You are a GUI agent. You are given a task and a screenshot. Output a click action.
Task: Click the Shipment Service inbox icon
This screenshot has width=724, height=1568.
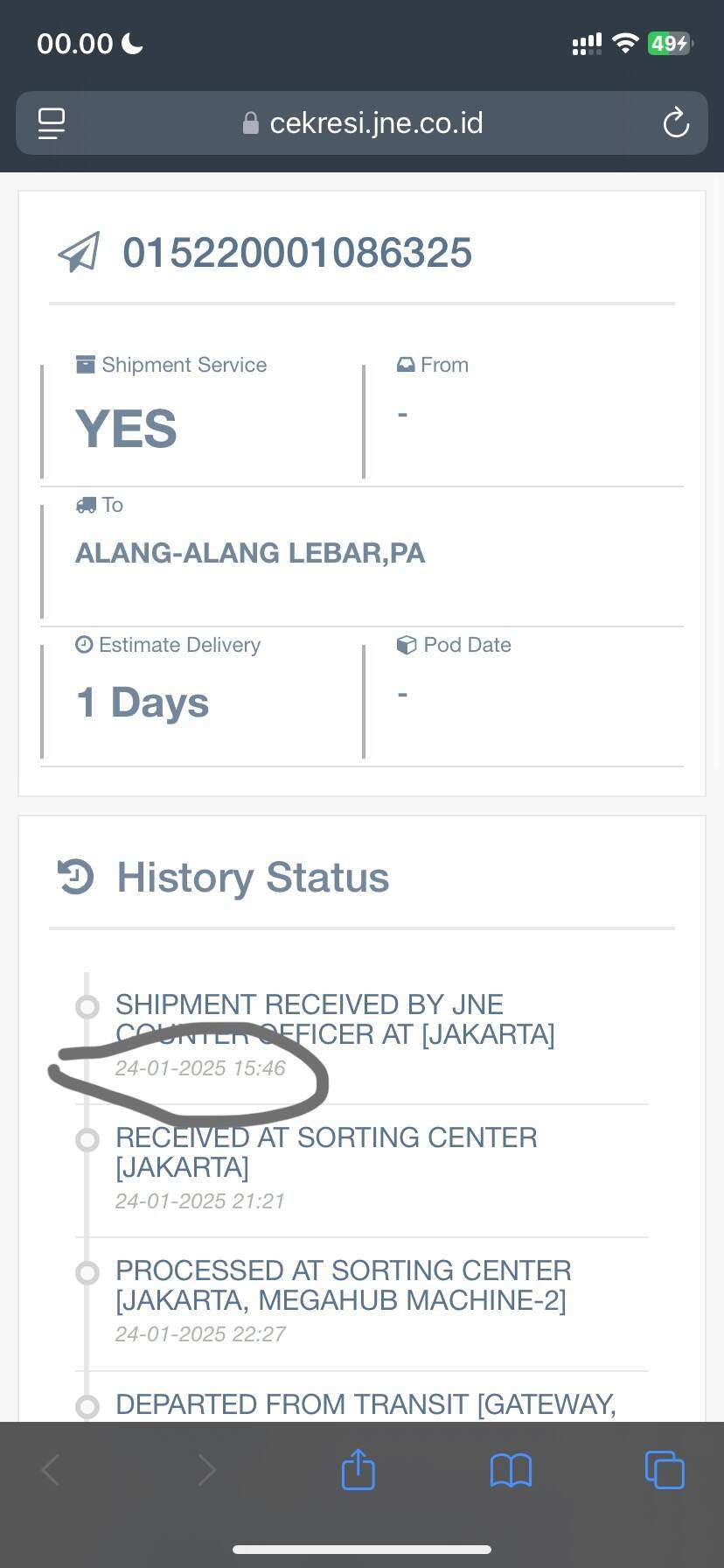pos(85,363)
